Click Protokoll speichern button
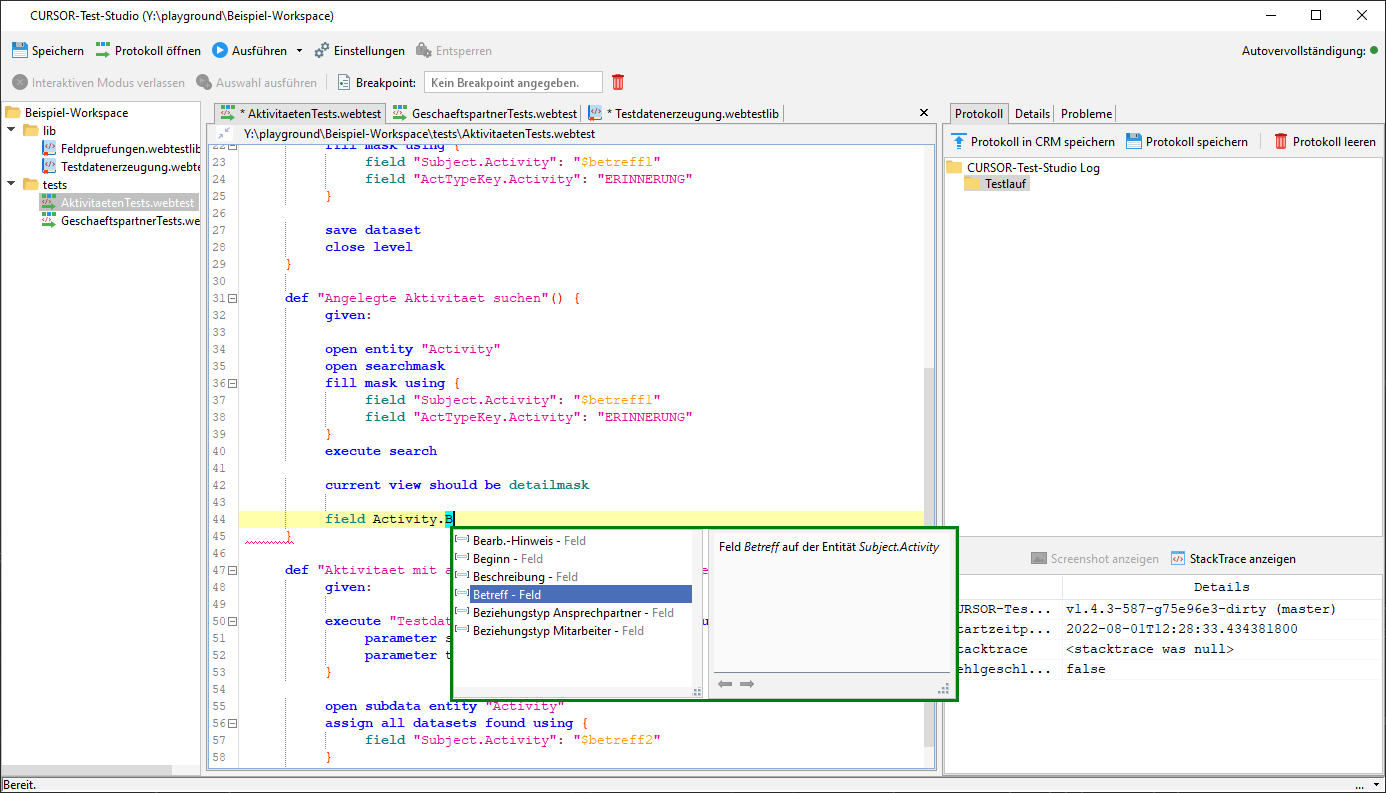The image size is (1386, 793). (1187, 142)
